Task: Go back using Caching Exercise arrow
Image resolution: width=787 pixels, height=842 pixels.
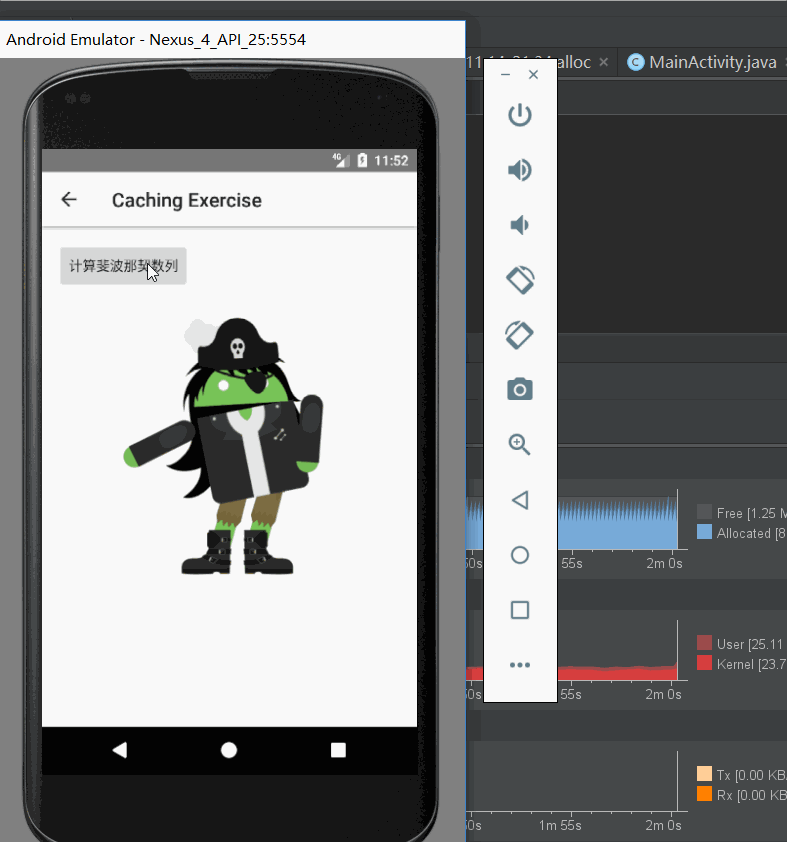Action: pyautogui.click(x=69, y=200)
